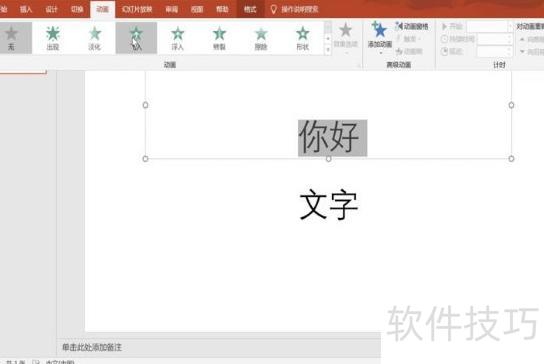
Task: Open the 效果选项 (Effect Options) menu
Action: [346, 37]
